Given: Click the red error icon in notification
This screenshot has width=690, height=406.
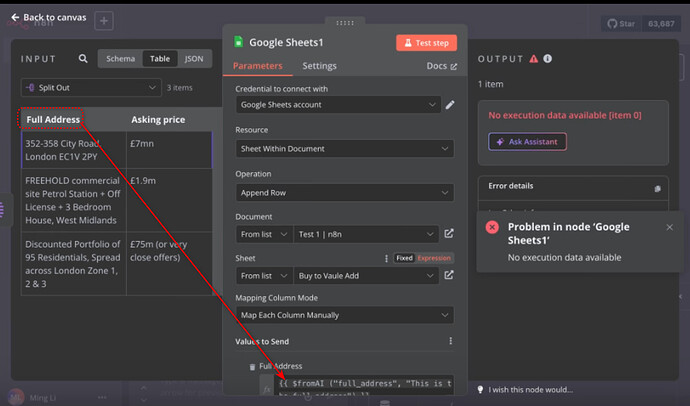Looking at the screenshot, I should pos(492,227).
